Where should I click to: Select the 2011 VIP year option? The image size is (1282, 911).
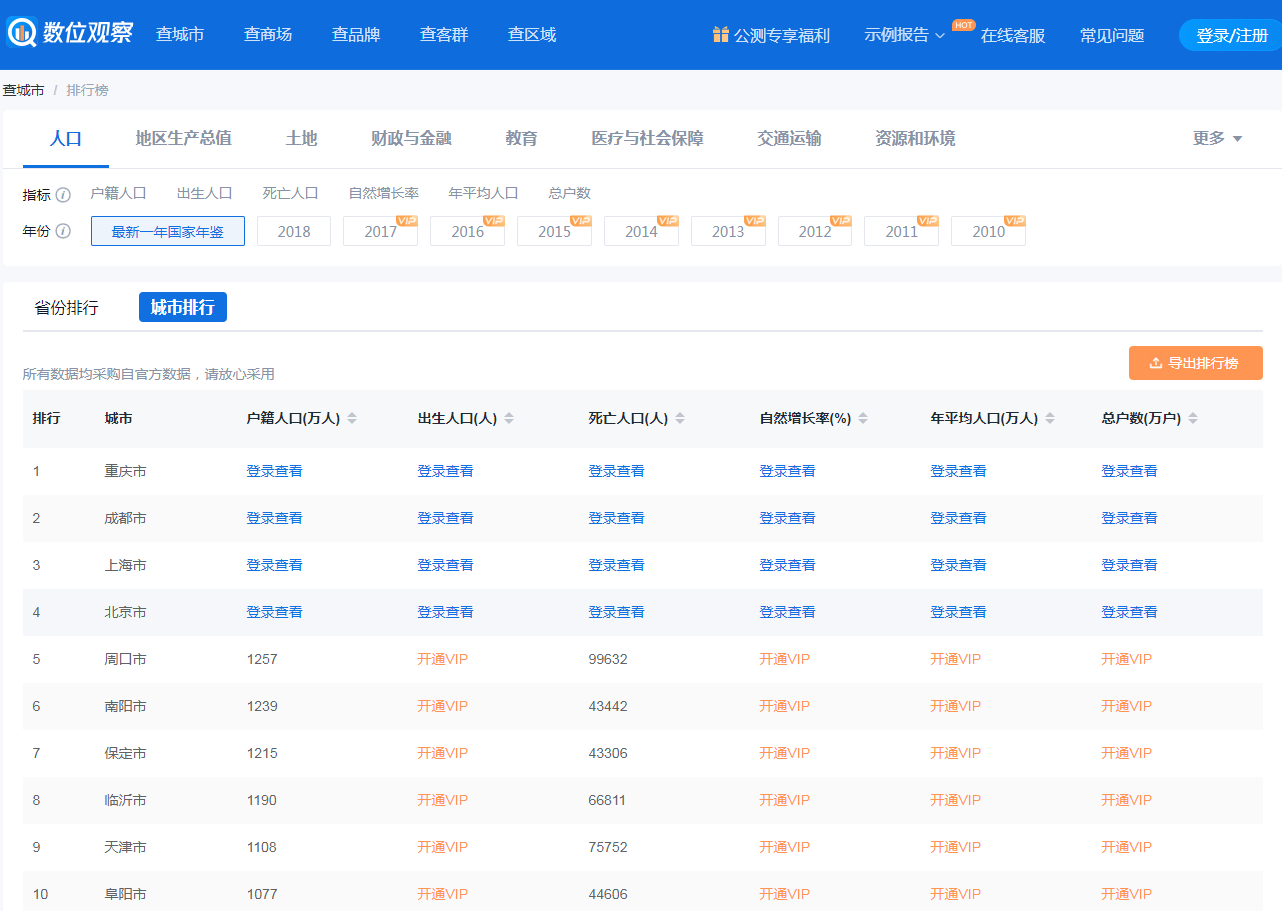click(902, 231)
